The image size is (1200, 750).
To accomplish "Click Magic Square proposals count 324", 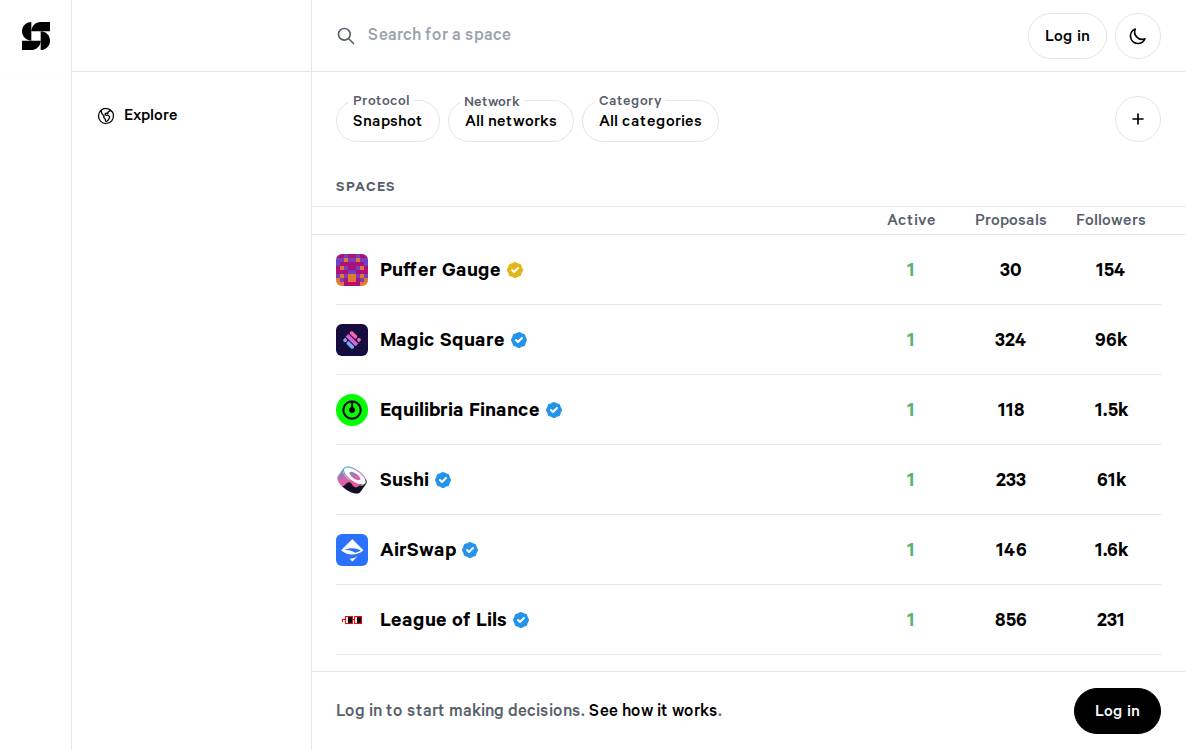I will tap(1010, 340).
